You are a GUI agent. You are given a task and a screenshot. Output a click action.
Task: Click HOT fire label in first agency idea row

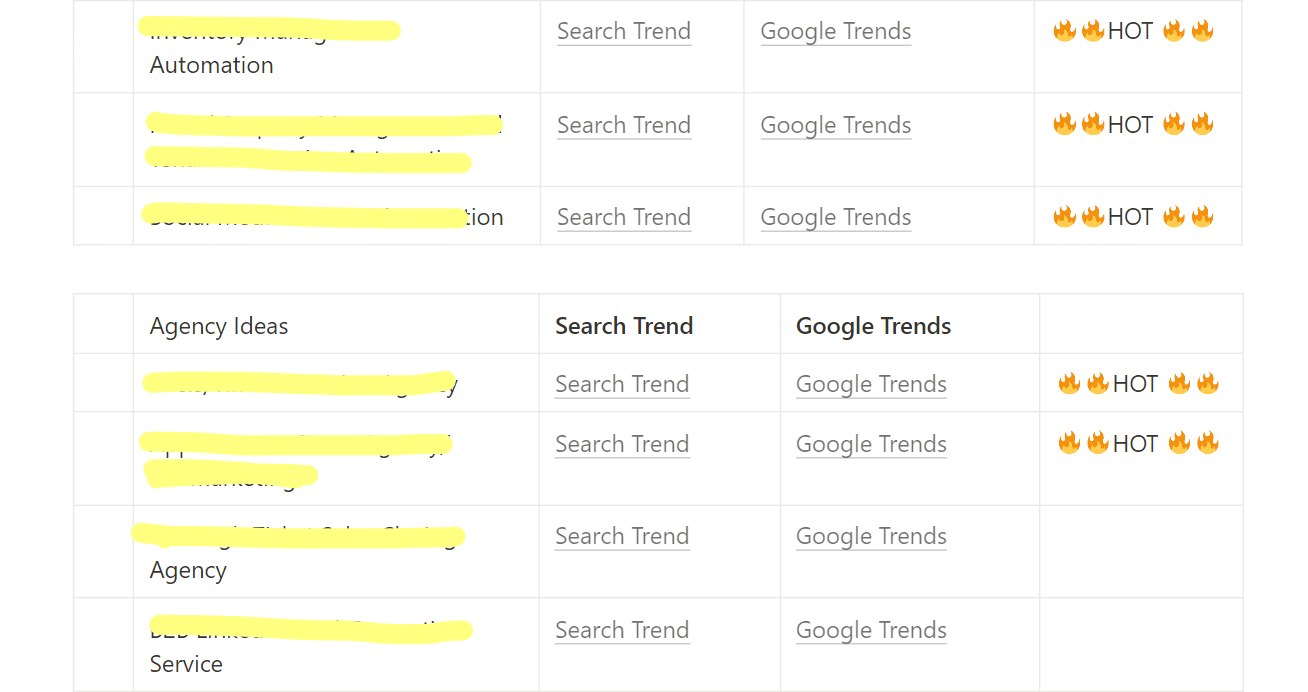[1138, 384]
